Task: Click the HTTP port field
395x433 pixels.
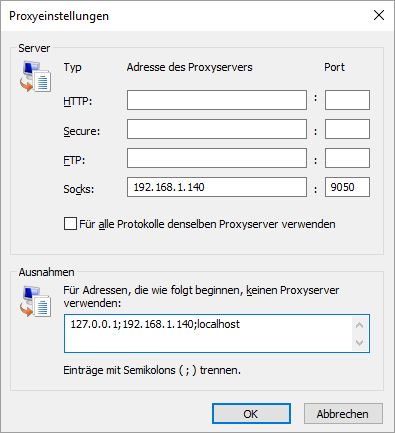Action: tap(347, 100)
